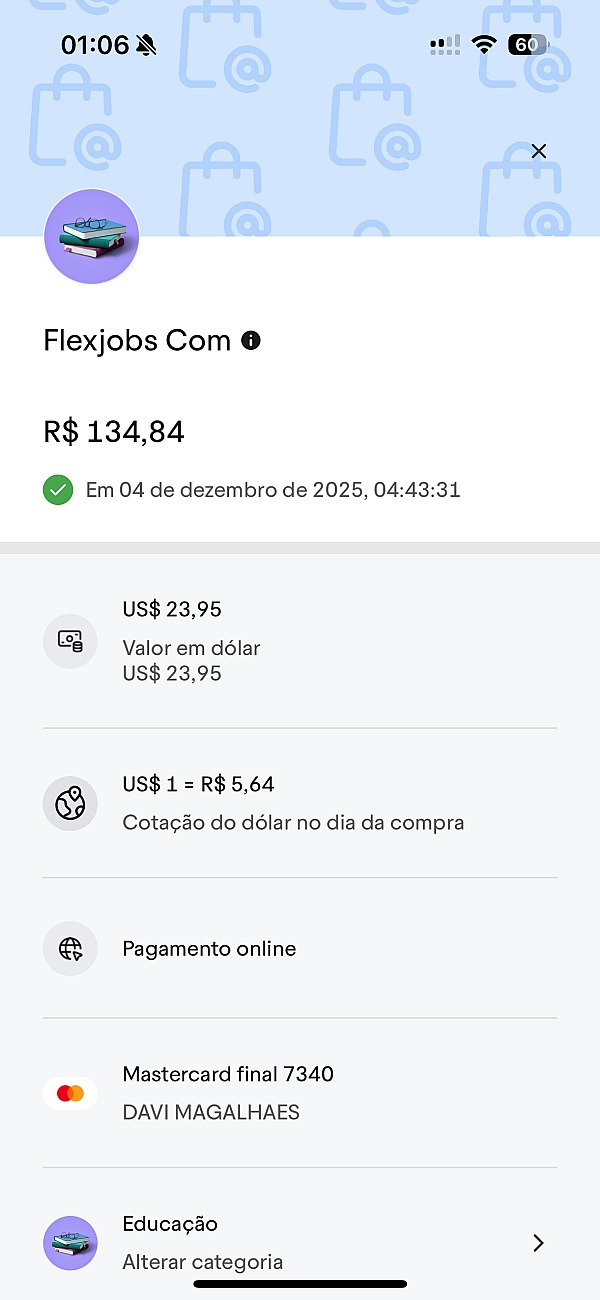This screenshot has width=600, height=1300.
Task: Tap the Wi-Fi status icon
Action: [485, 45]
